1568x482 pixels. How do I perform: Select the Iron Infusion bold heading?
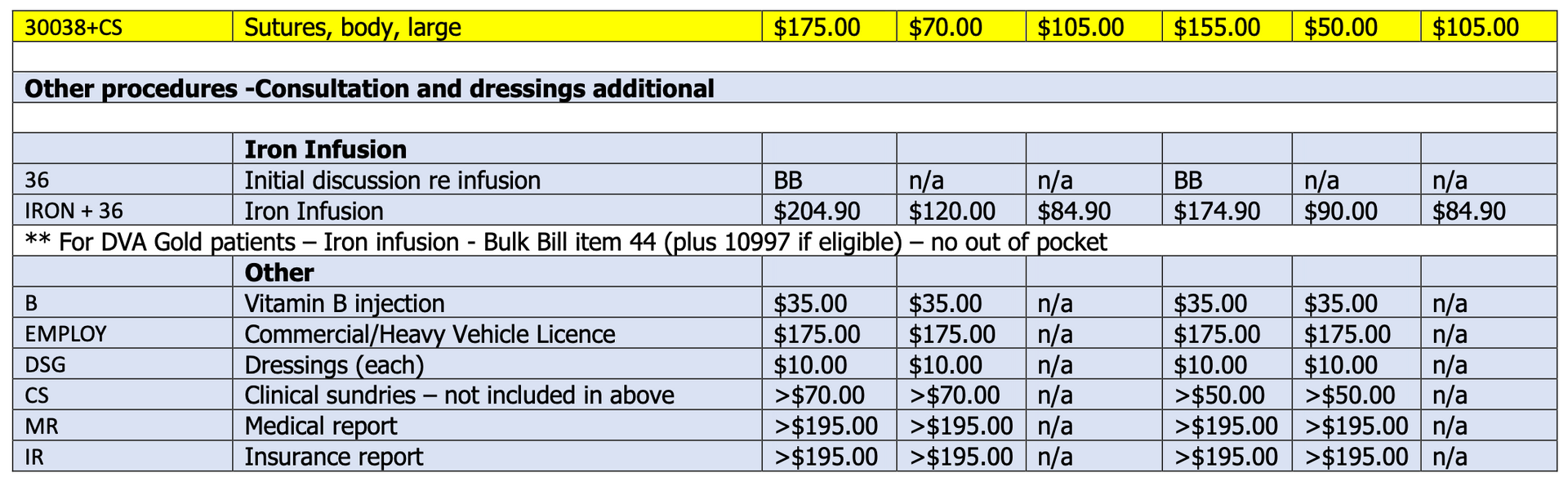(326, 150)
